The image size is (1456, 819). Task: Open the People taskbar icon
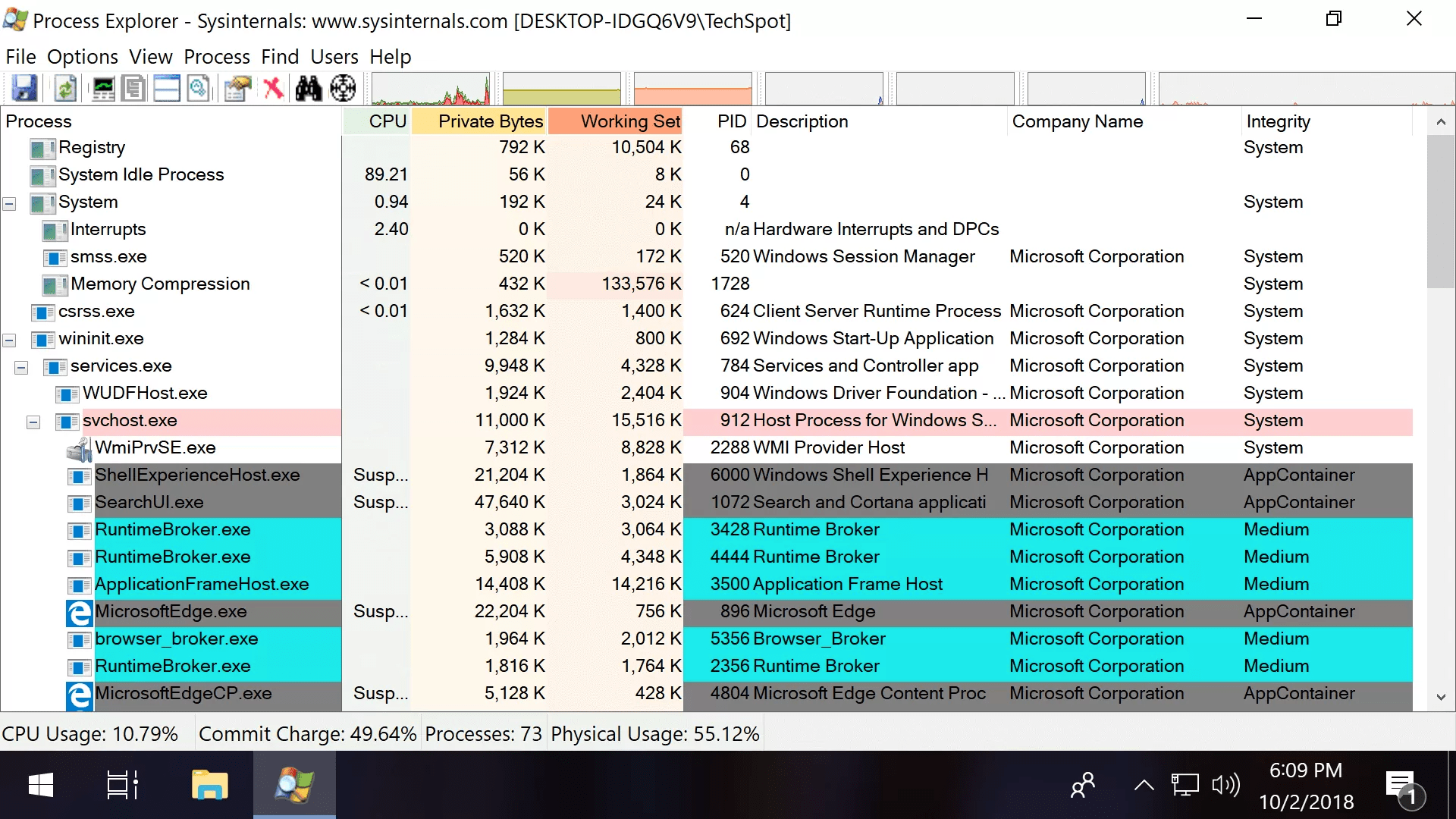click(x=1083, y=785)
